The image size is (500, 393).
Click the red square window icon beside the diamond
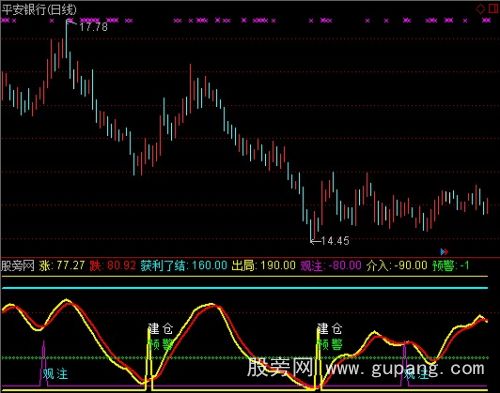(493, 8)
